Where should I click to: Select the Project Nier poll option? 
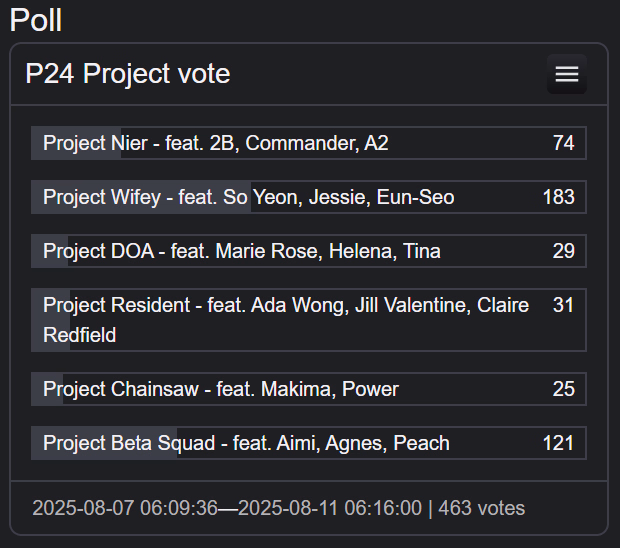215,144
